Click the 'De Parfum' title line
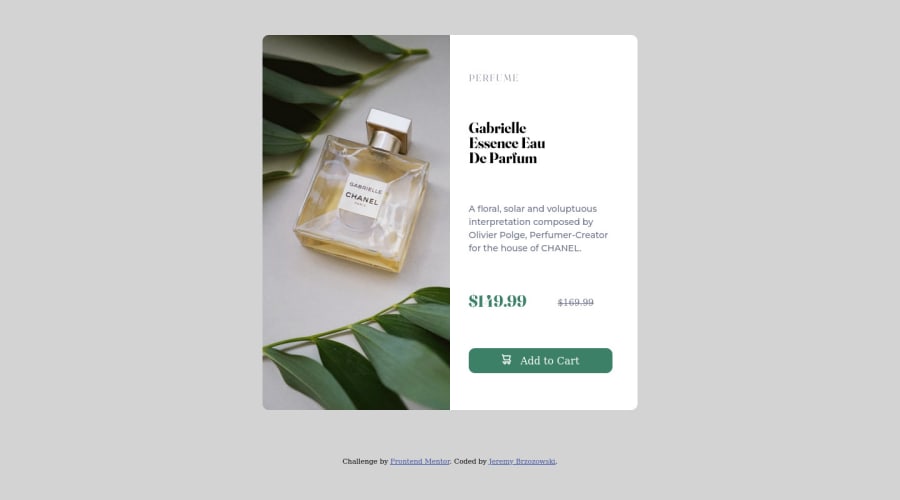Screen dimensions: 900x500 [503, 158]
